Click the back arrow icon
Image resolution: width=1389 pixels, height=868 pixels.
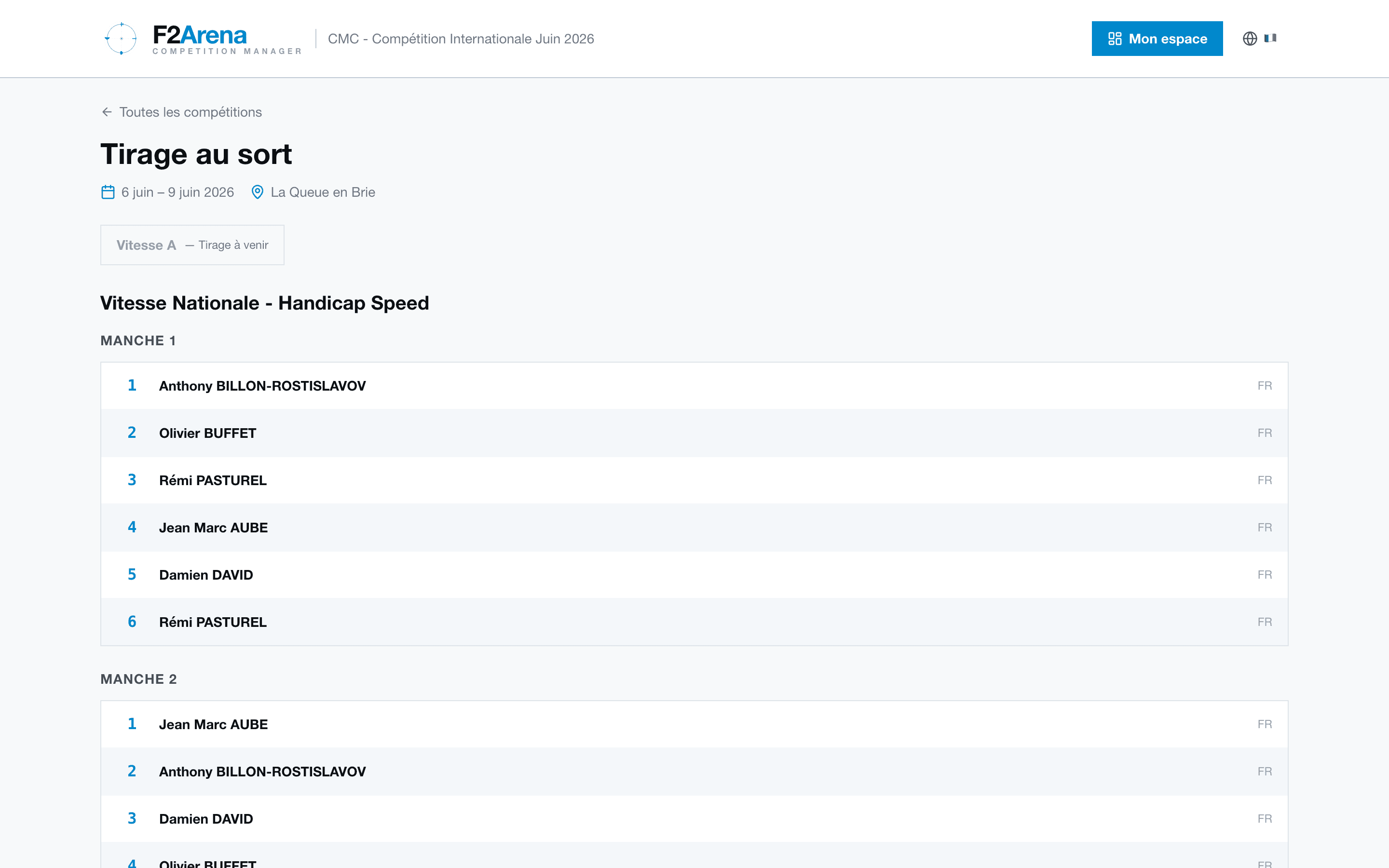coord(107,112)
